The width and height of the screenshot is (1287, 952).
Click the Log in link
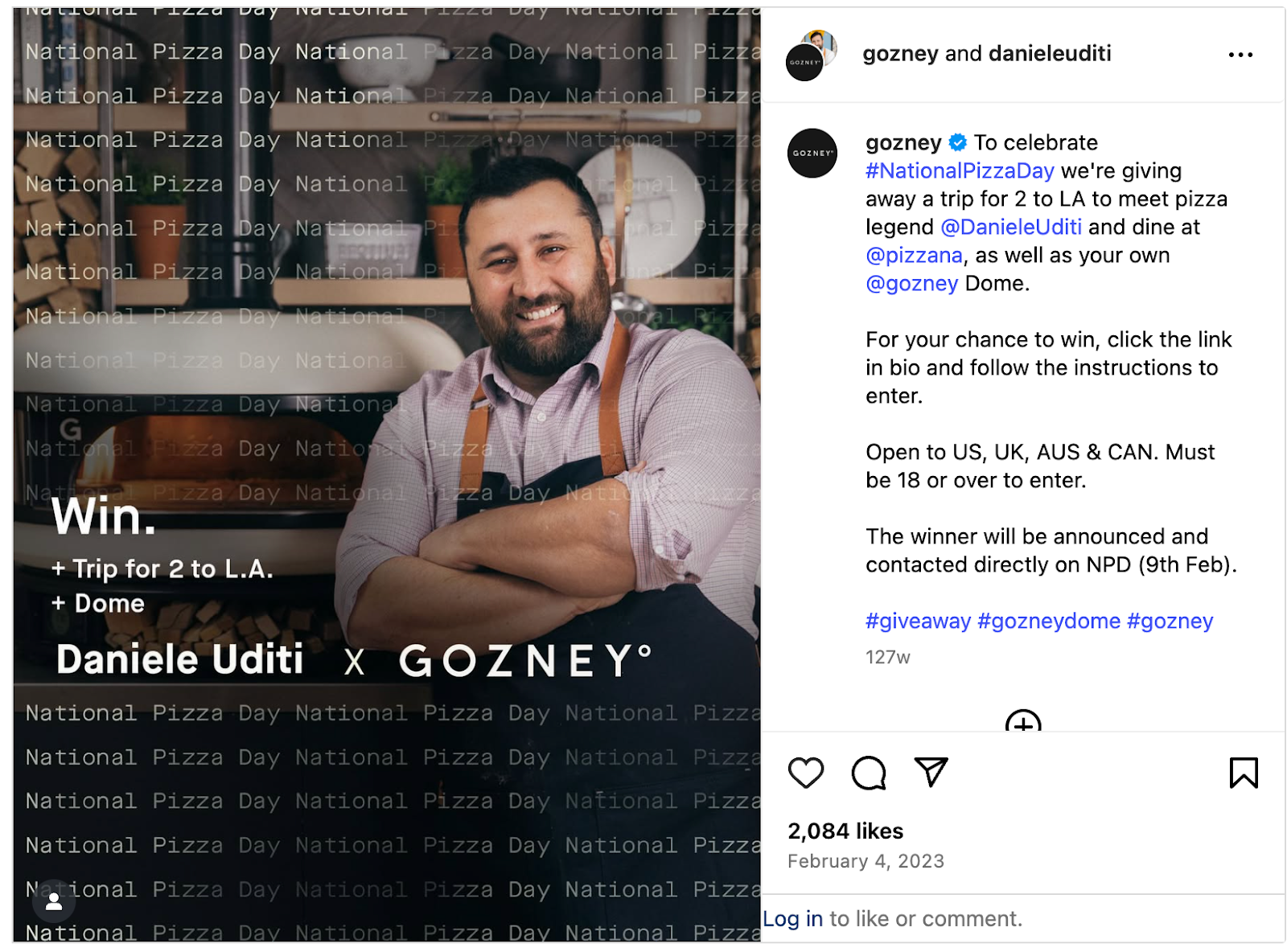[792, 918]
